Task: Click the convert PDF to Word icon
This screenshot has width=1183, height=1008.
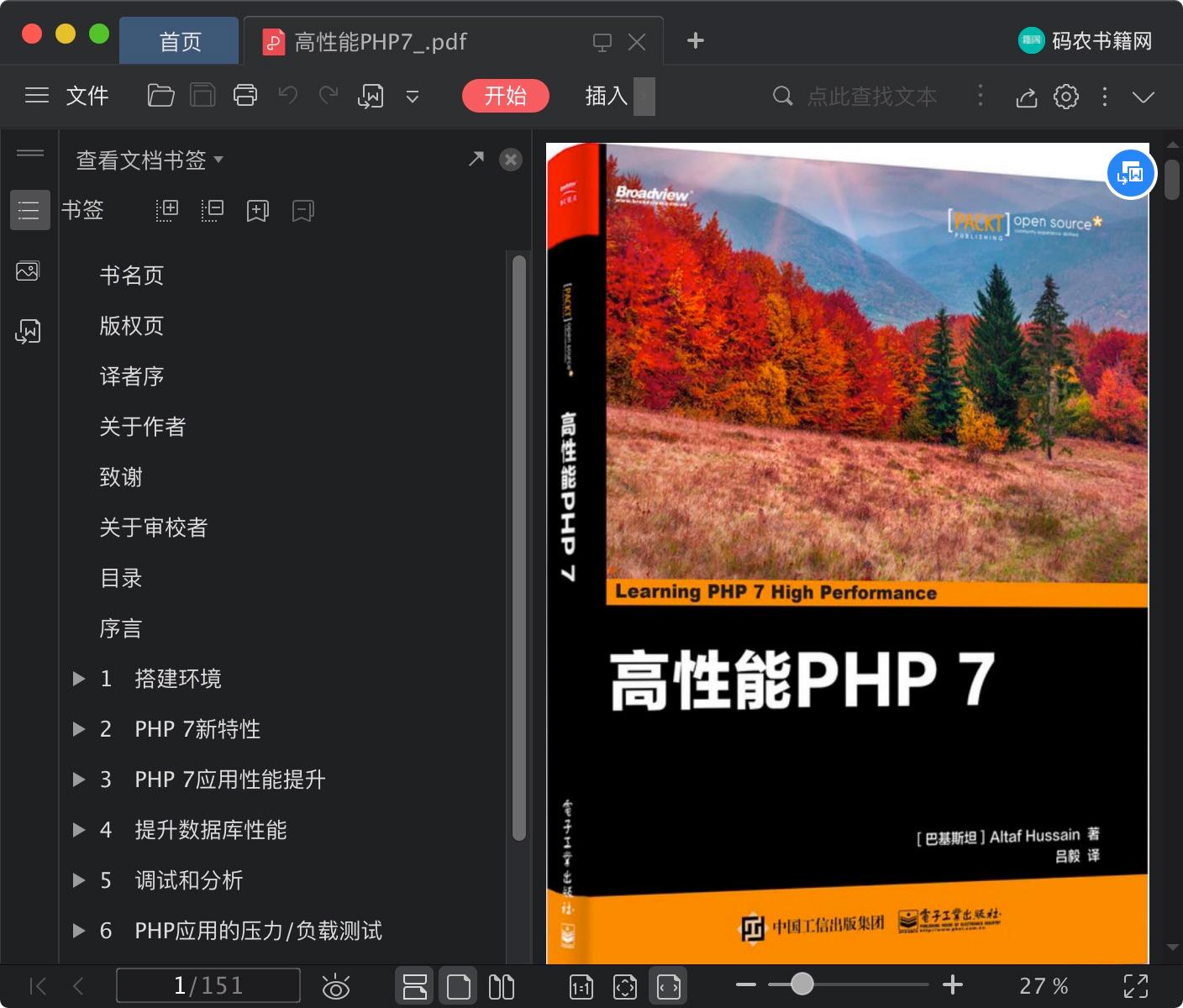Action: tap(371, 97)
